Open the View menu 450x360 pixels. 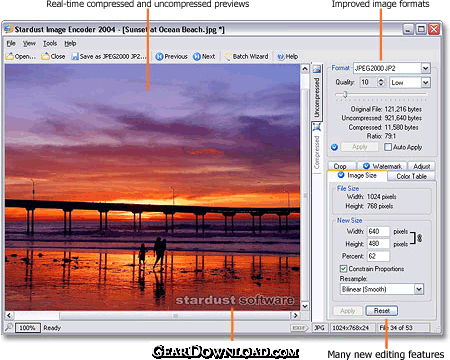29,43
